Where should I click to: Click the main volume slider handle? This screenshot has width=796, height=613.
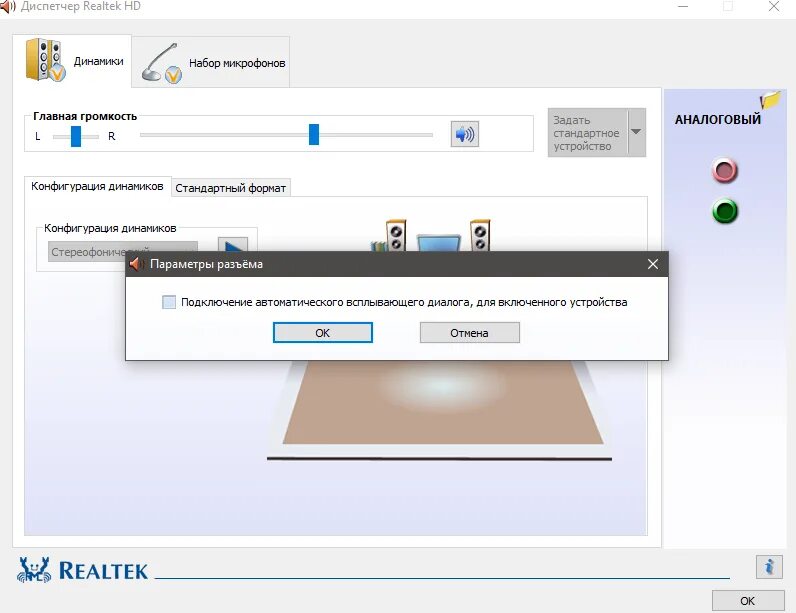click(314, 134)
